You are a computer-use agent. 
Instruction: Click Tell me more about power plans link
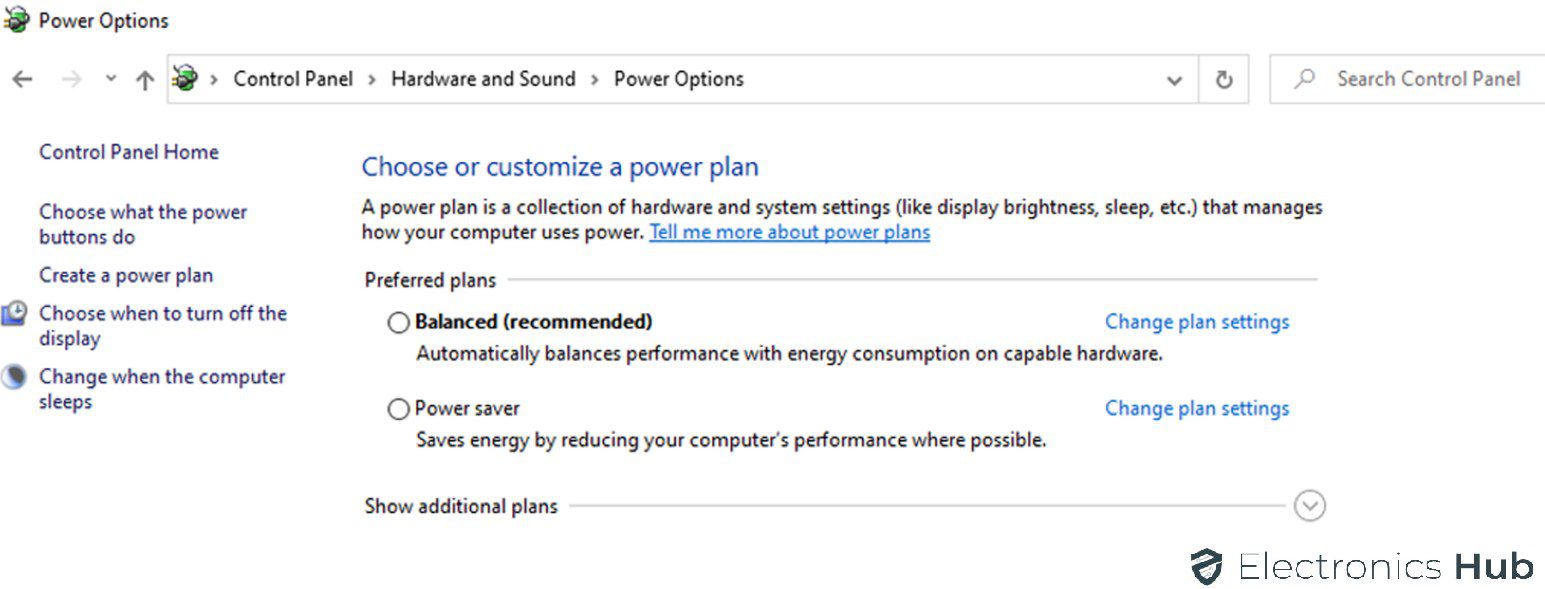[789, 231]
